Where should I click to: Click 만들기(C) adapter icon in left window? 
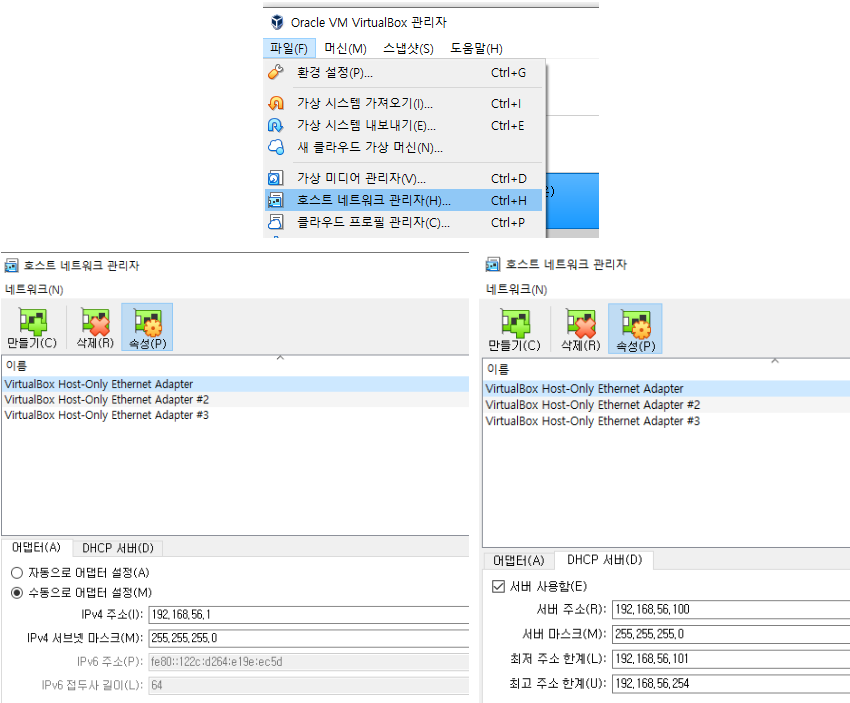pos(32,322)
